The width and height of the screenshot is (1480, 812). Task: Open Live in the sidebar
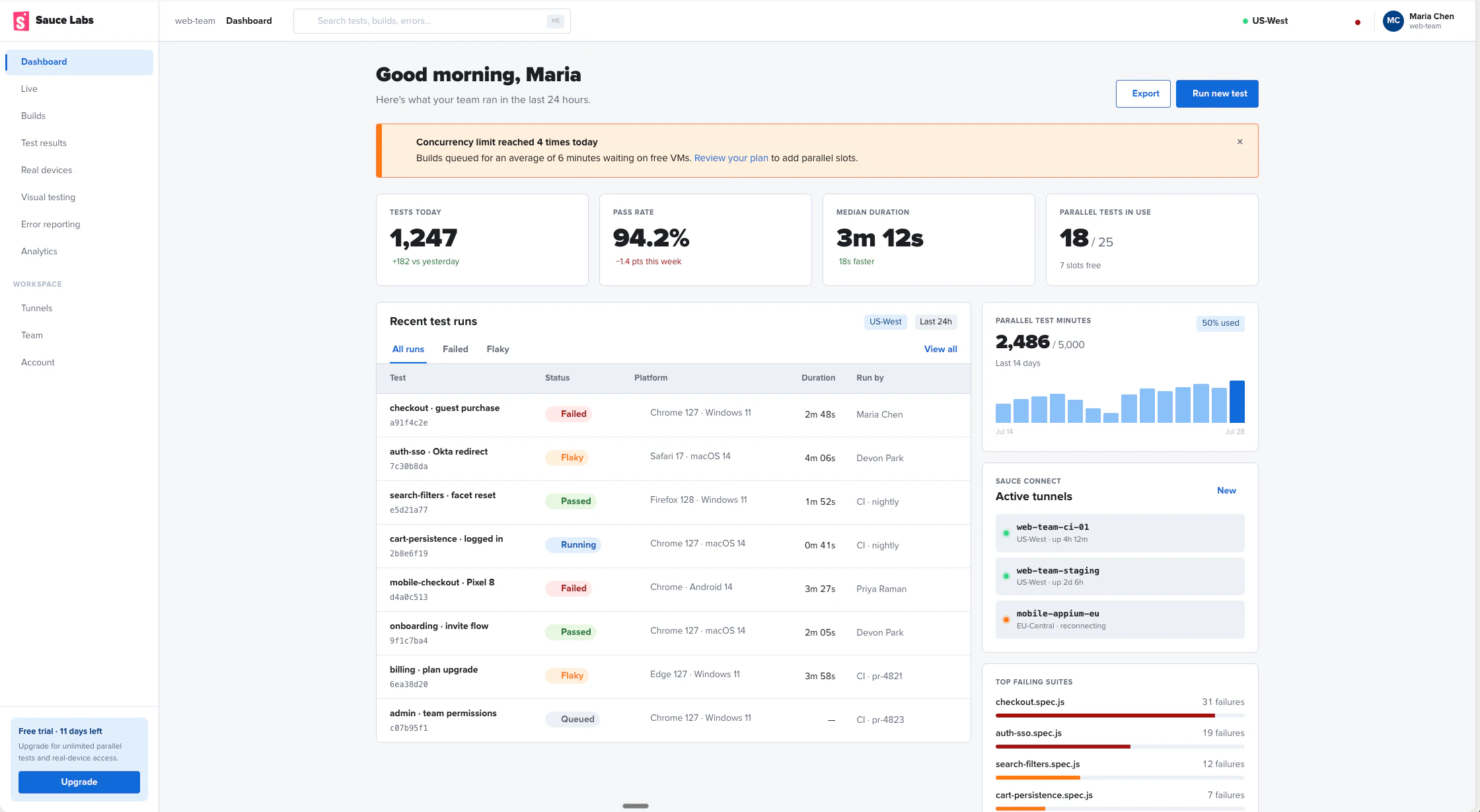click(x=79, y=89)
